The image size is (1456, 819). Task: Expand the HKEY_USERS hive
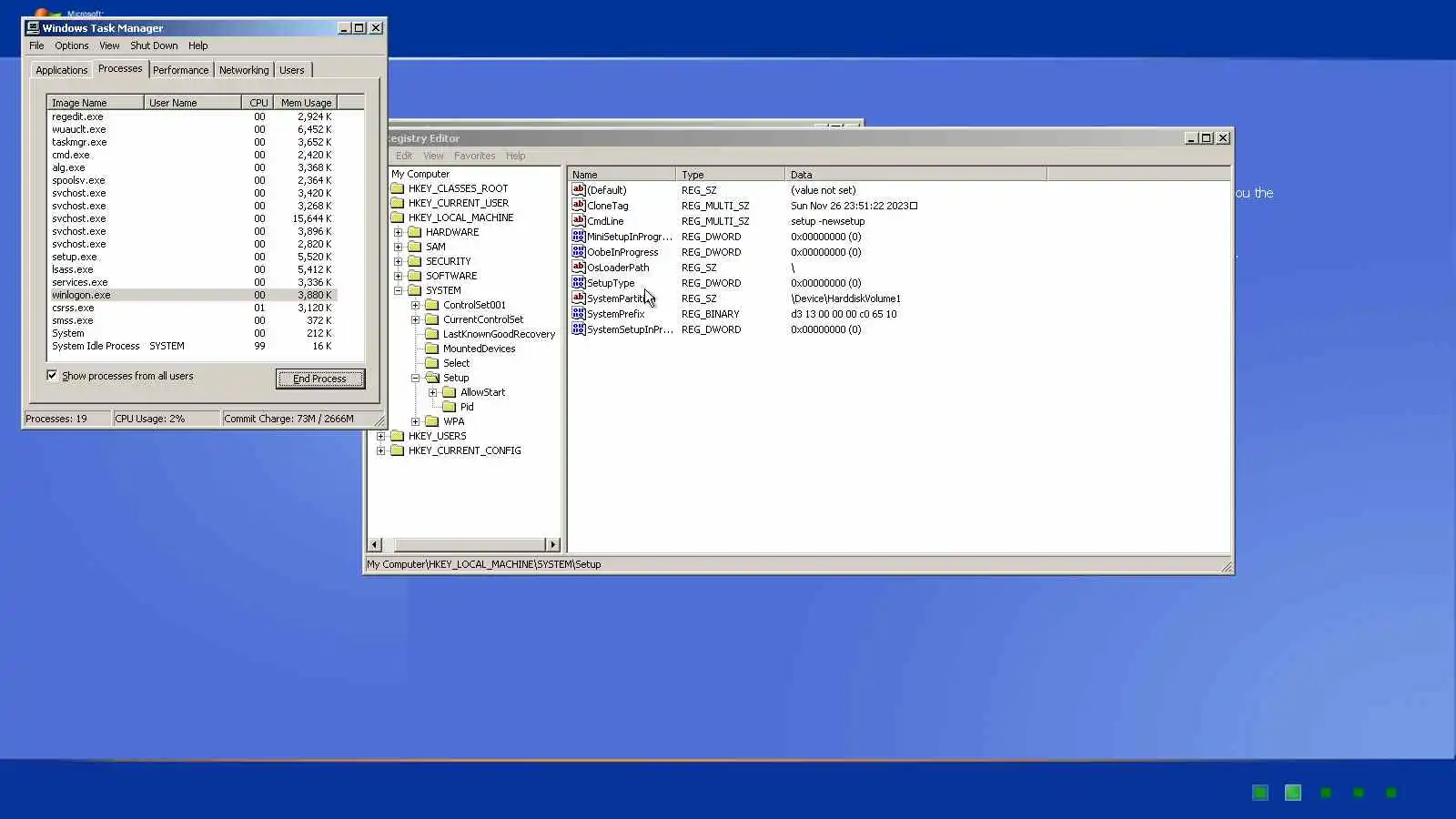tap(380, 436)
